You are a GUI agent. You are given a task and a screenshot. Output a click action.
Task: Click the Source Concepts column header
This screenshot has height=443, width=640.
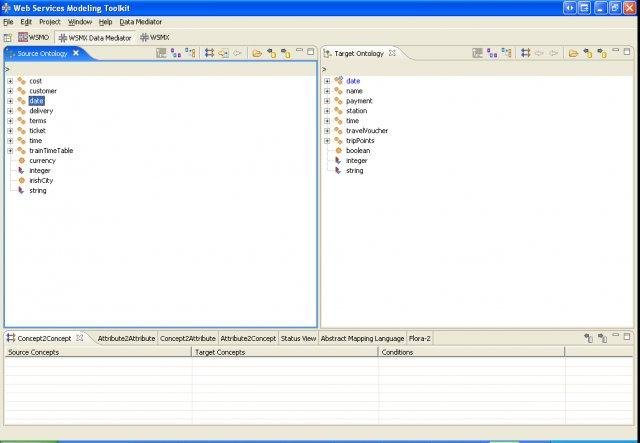[98, 352]
